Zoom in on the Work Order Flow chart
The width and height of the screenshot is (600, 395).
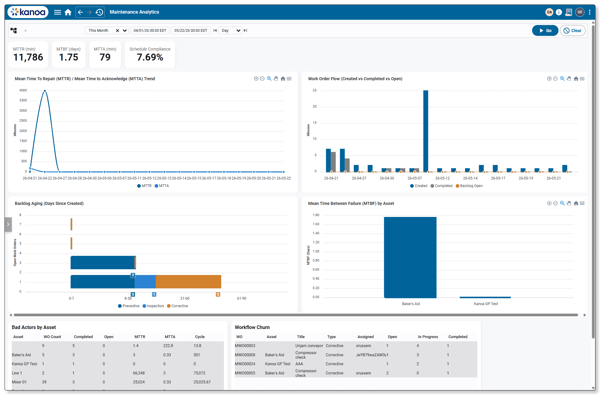549,78
